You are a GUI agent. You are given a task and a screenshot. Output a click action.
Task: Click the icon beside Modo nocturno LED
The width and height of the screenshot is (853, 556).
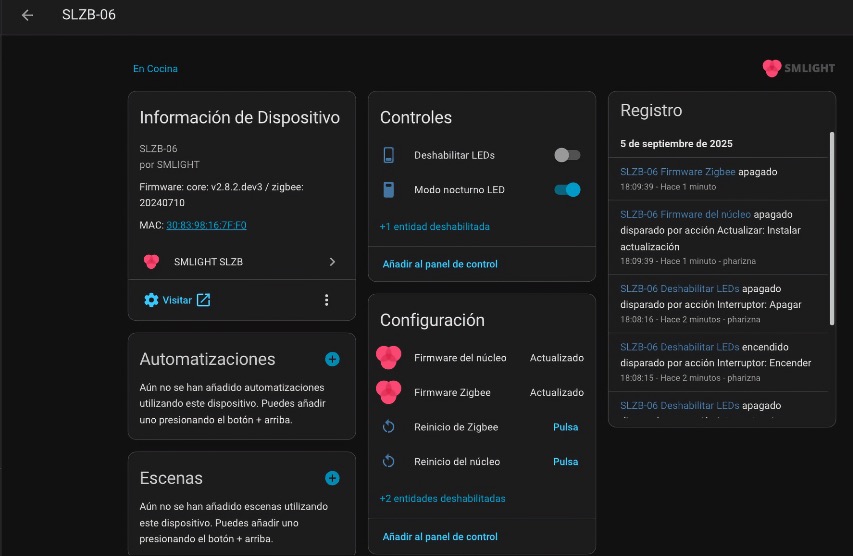tap(388, 190)
